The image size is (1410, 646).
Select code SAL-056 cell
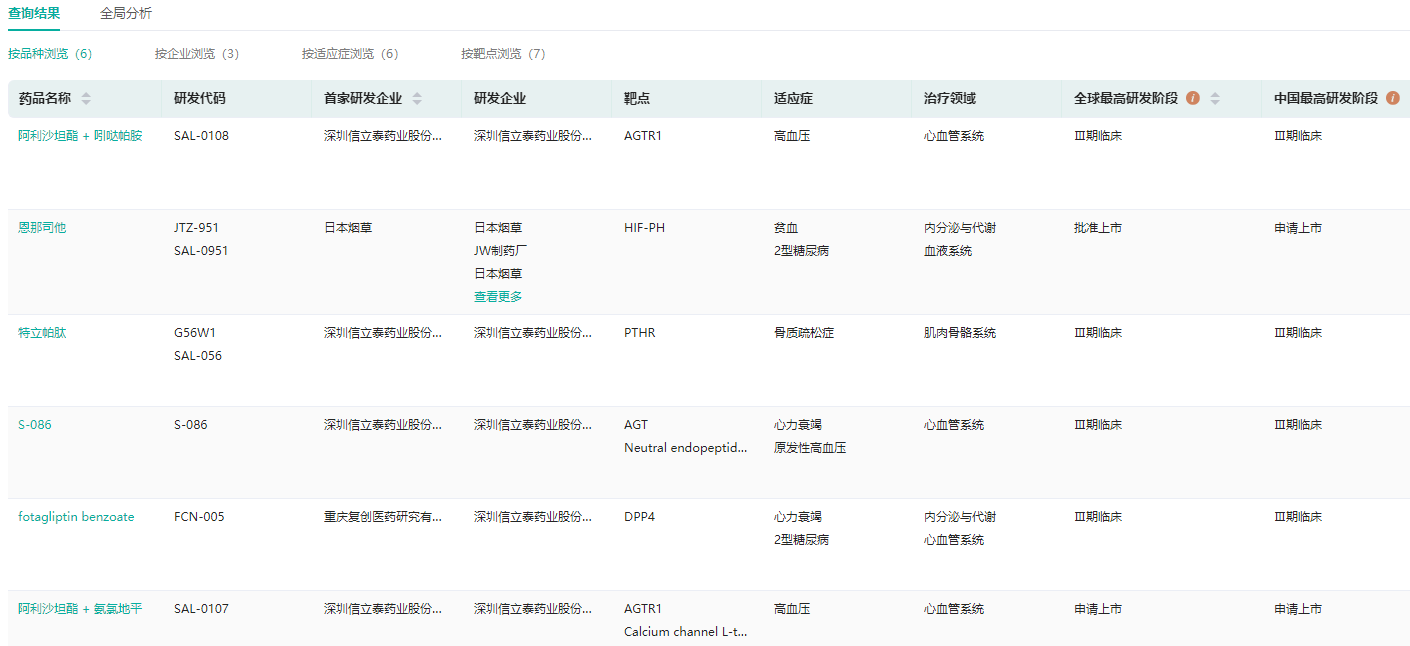(x=198, y=356)
